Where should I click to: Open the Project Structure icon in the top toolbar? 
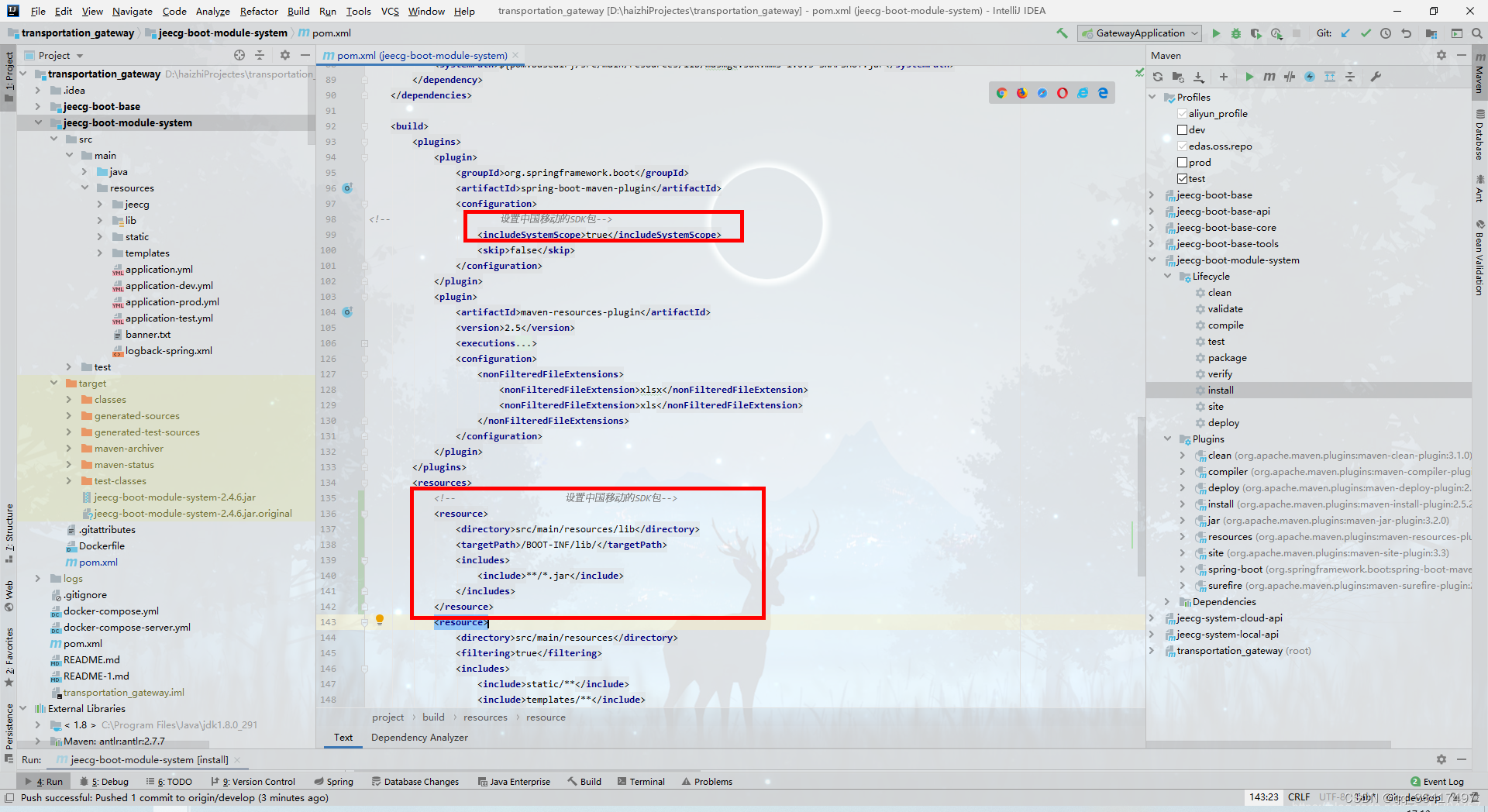(1431, 33)
